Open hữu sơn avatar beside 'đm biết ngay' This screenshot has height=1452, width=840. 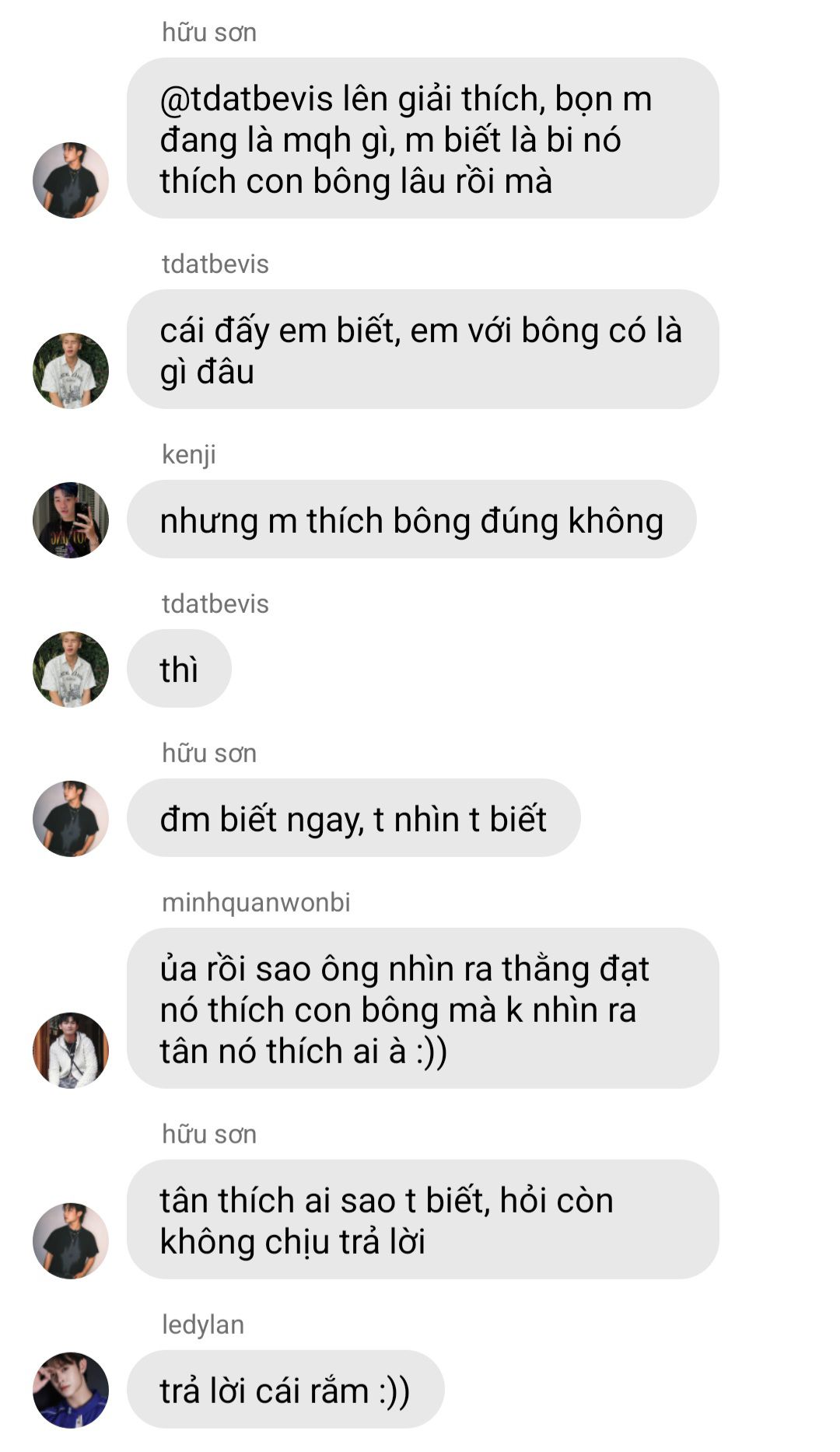71,819
